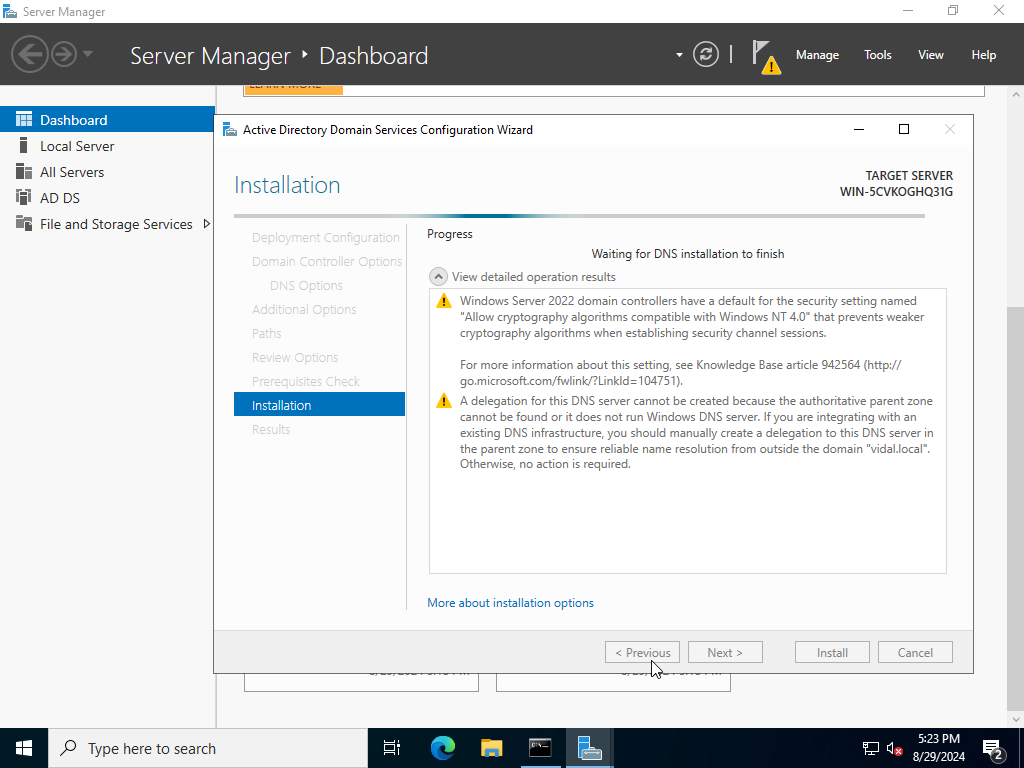Open the Tools menu
Screen dimensions: 1024x768
[x=877, y=55]
